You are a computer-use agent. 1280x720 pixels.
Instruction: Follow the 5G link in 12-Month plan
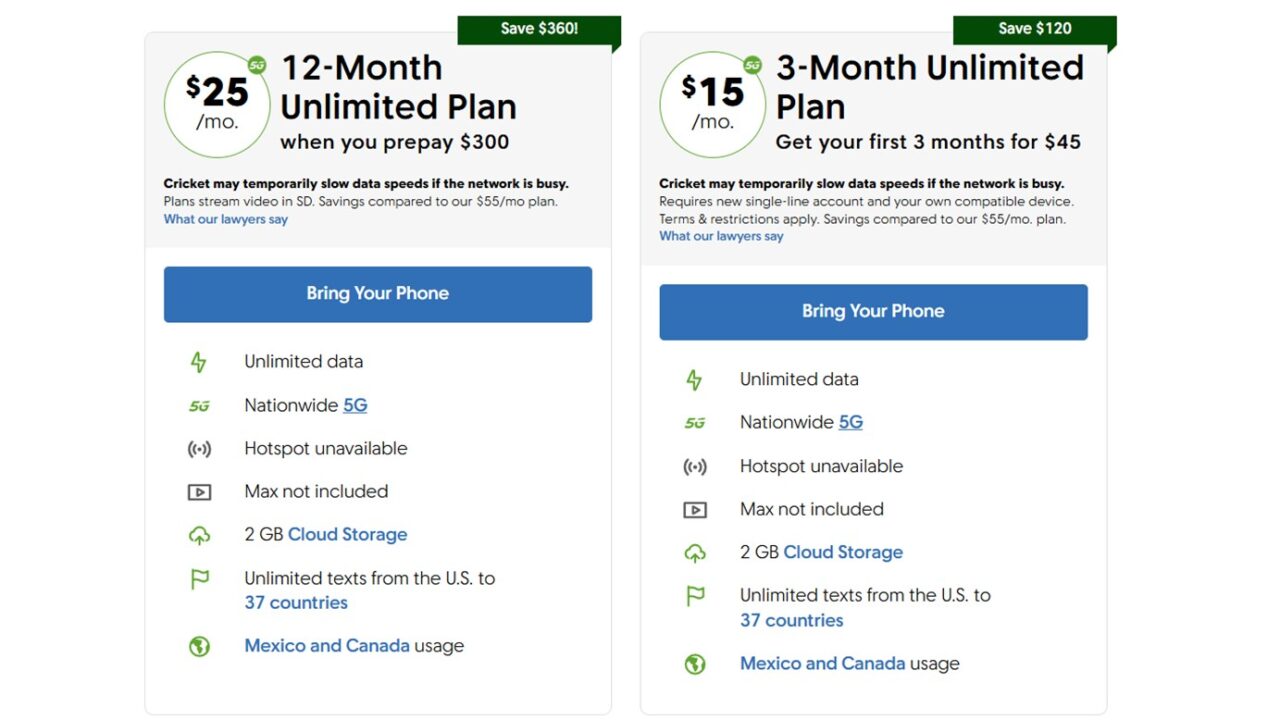click(x=355, y=405)
